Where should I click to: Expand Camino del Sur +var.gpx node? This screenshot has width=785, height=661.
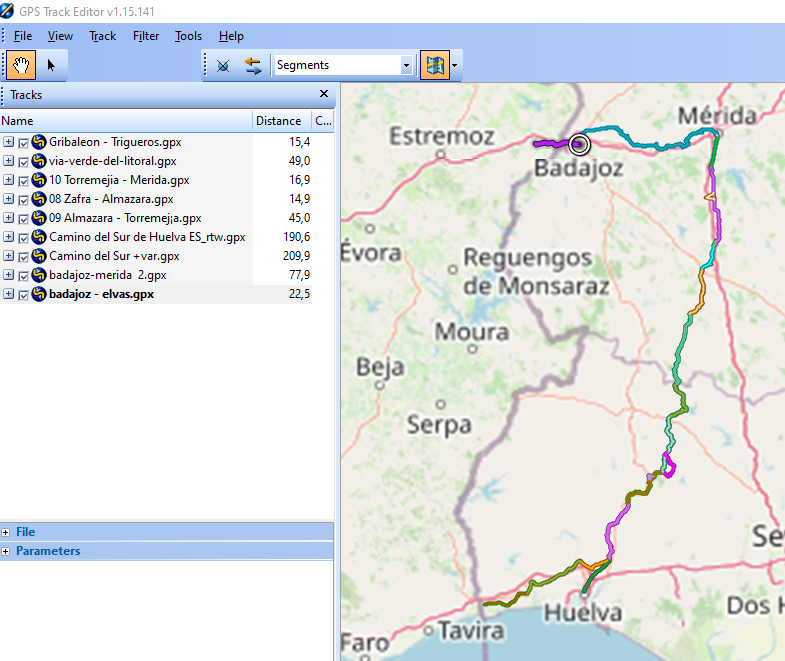8,256
